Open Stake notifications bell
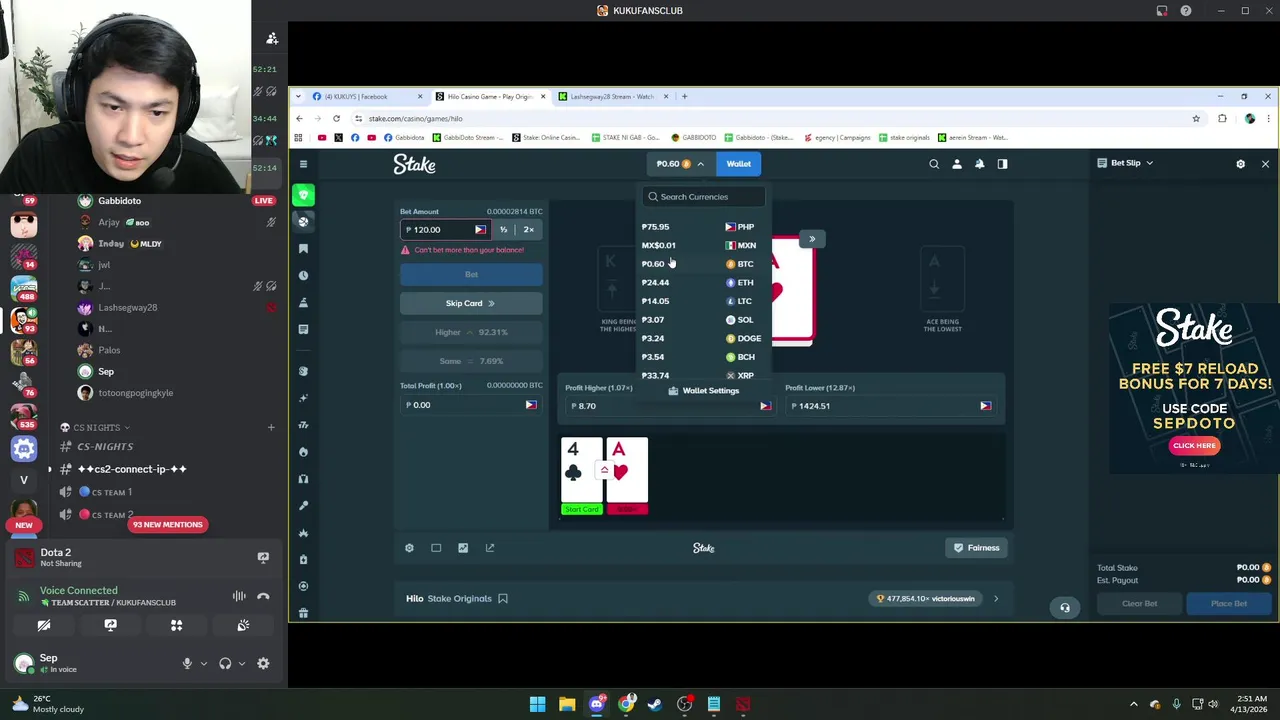 click(x=979, y=164)
